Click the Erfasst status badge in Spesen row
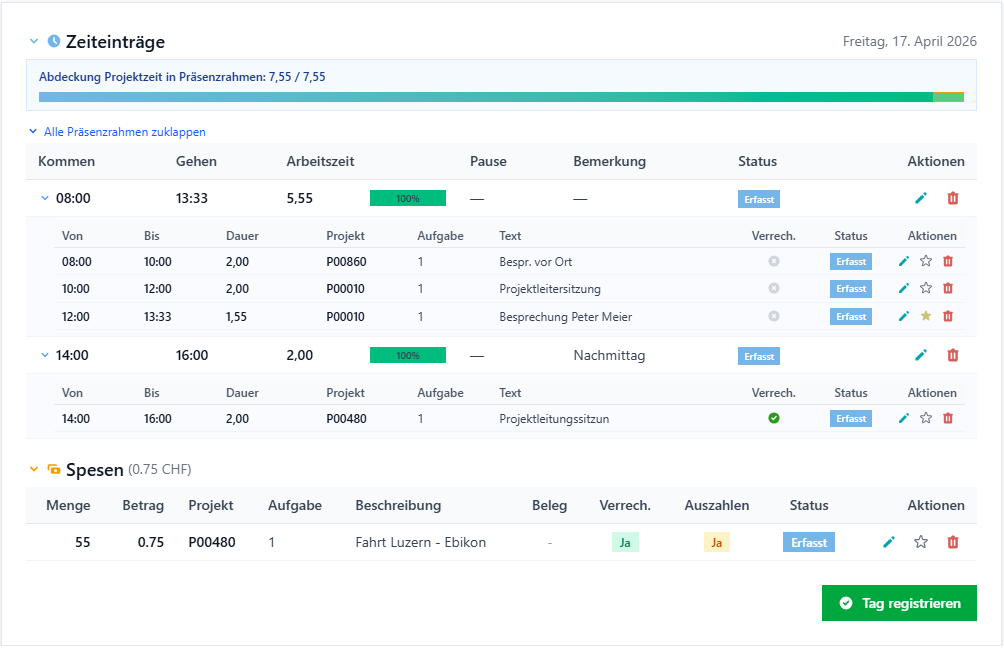The height and width of the screenshot is (648, 1004). pos(809,542)
